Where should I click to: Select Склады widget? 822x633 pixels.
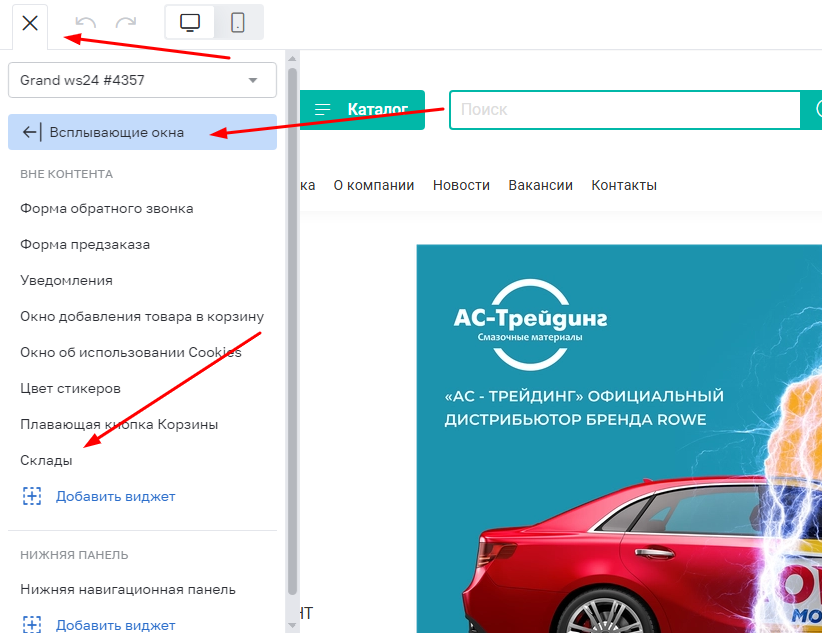[46, 460]
